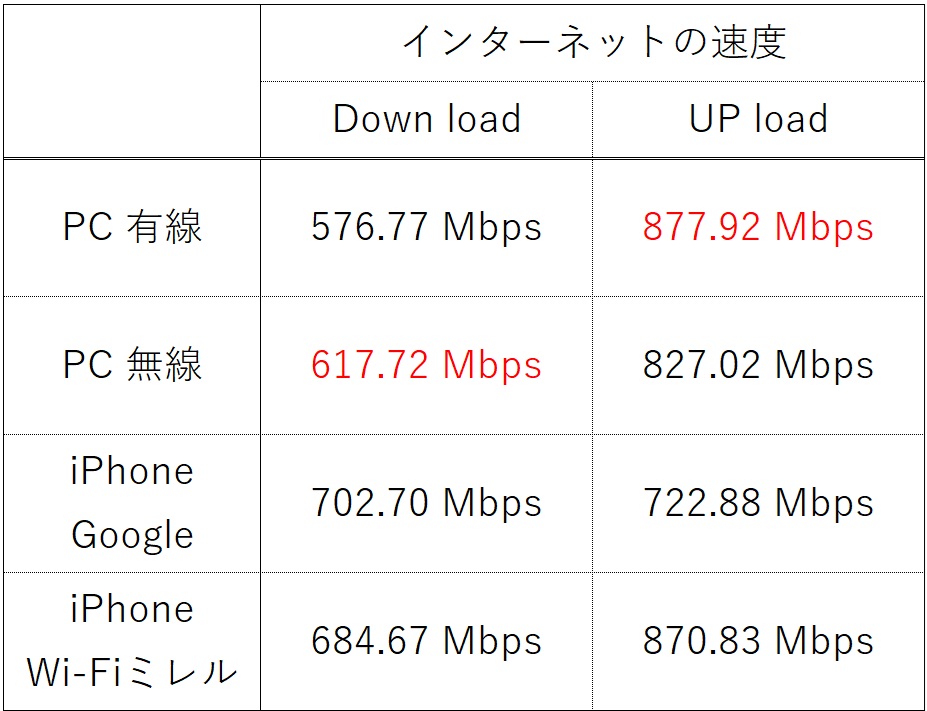Select the UP load column header
927x711 pixels.
point(758,119)
